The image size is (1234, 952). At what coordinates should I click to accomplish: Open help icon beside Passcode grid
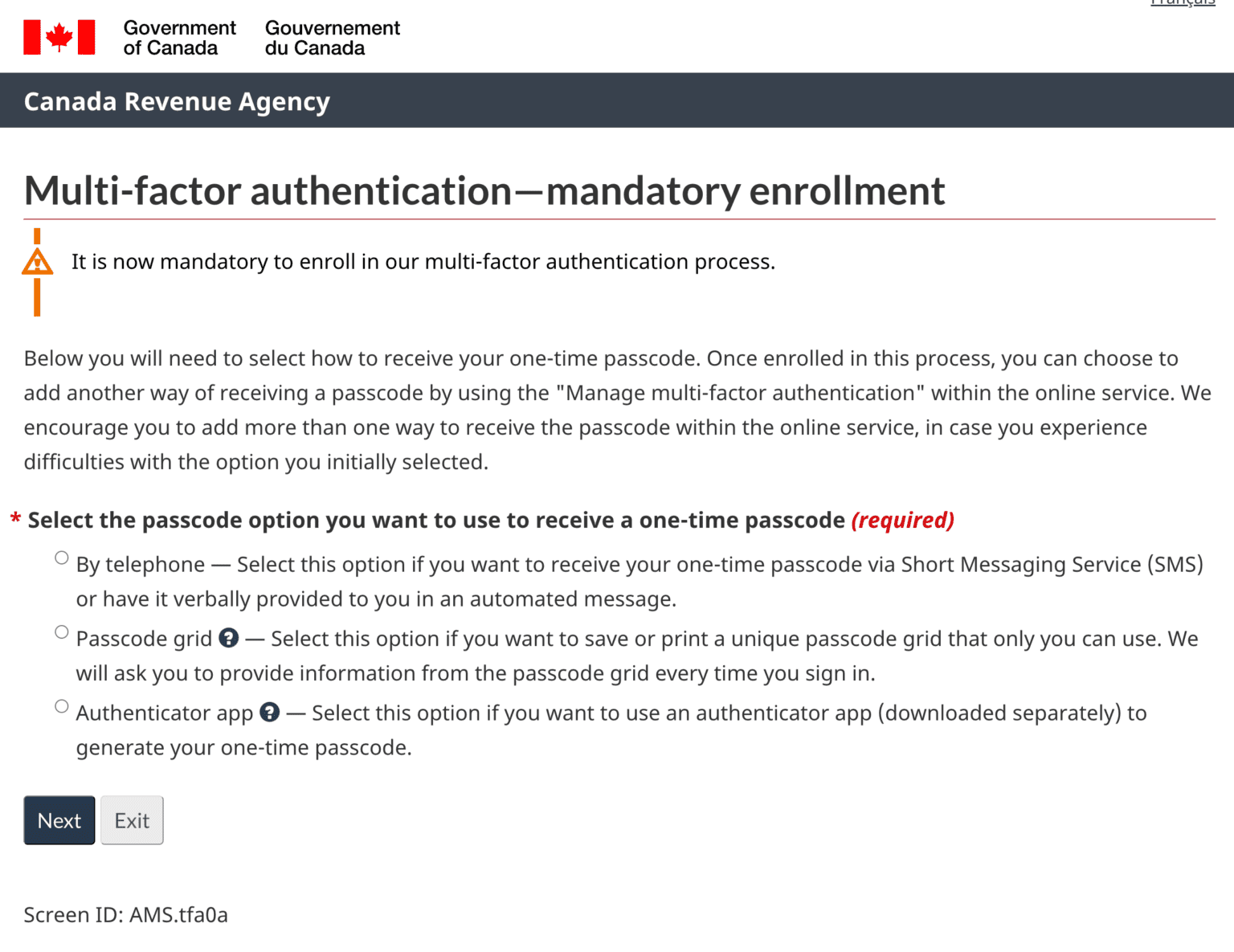(229, 638)
